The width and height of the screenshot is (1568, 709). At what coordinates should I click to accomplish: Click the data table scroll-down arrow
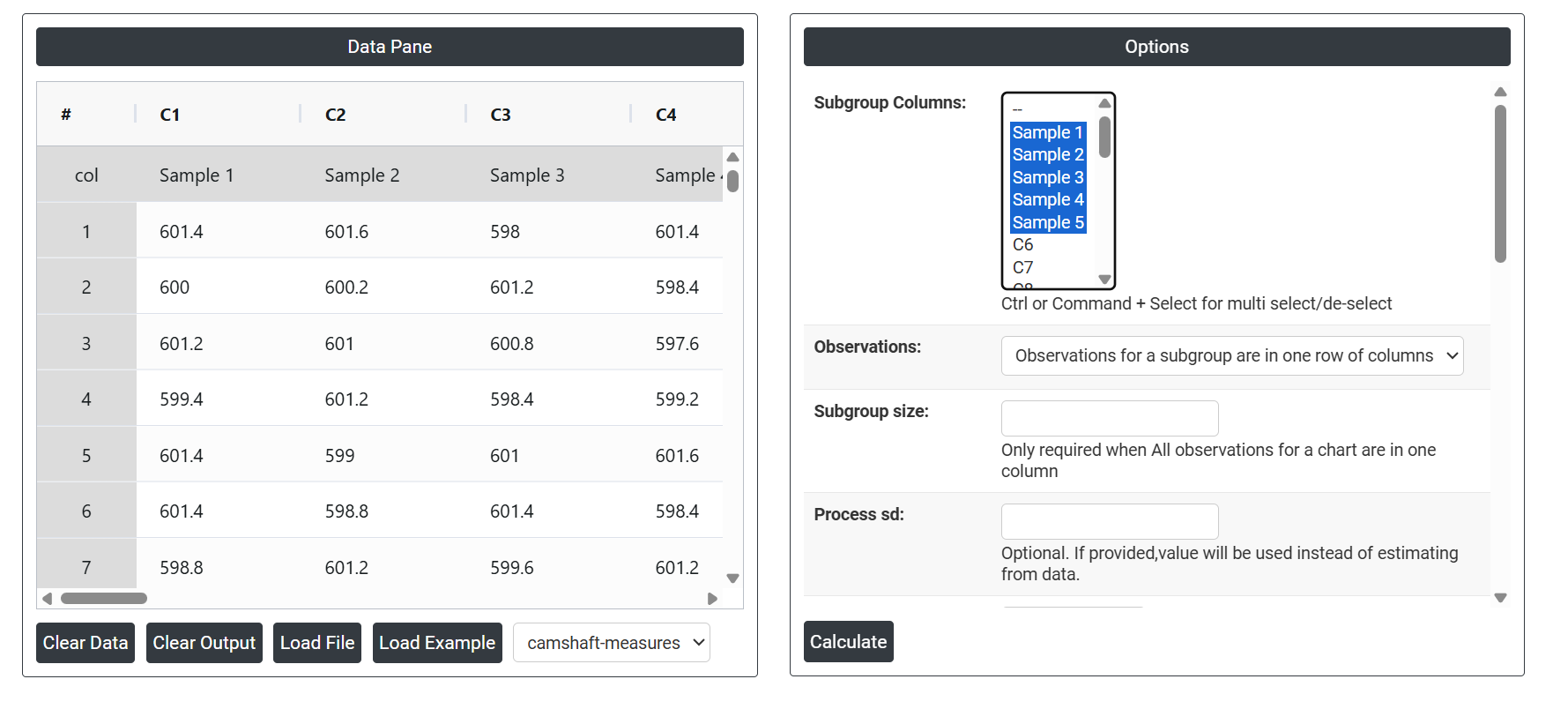click(x=732, y=578)
